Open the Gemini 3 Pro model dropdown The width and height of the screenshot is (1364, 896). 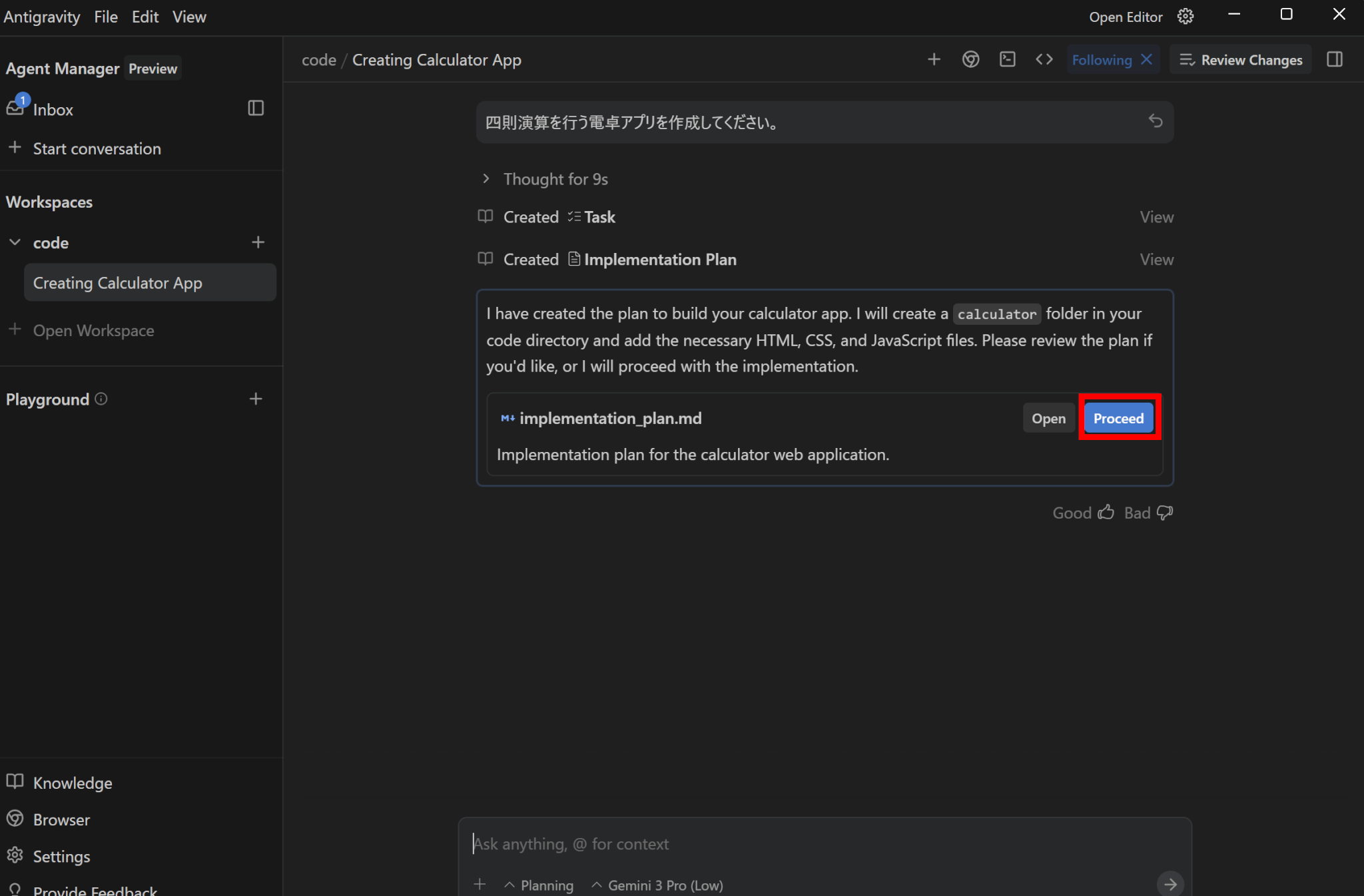click(x=658, y=885)
